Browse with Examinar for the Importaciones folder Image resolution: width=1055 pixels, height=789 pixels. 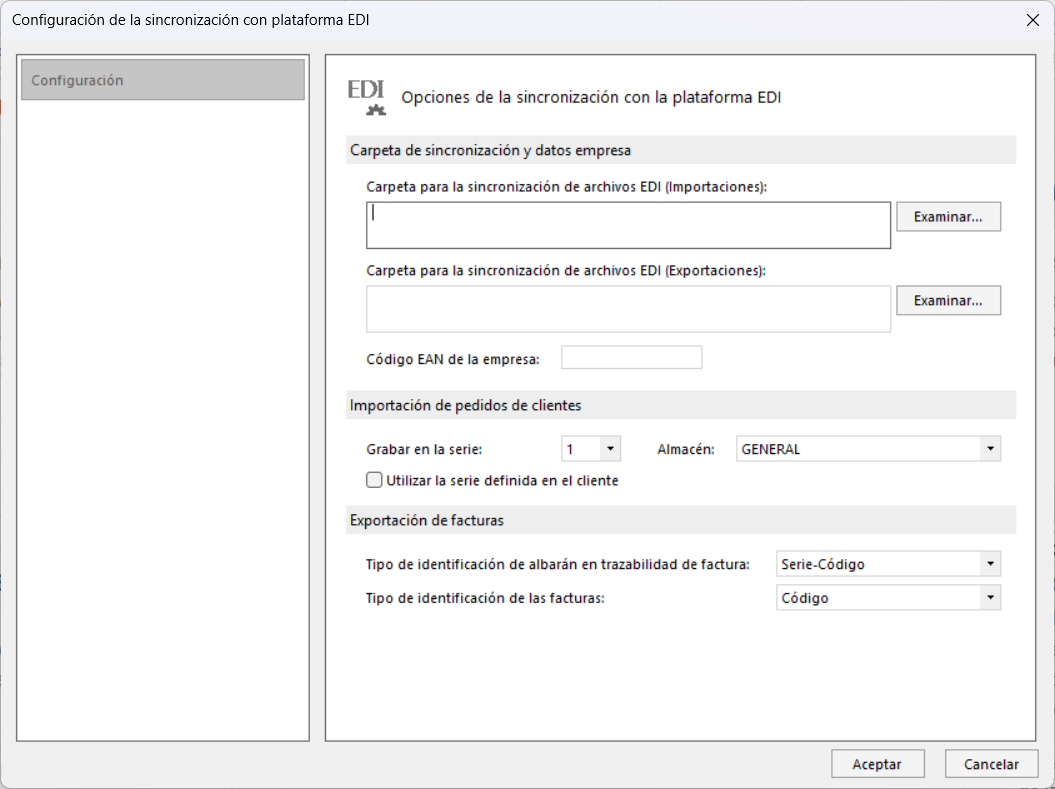pos(948,217)
